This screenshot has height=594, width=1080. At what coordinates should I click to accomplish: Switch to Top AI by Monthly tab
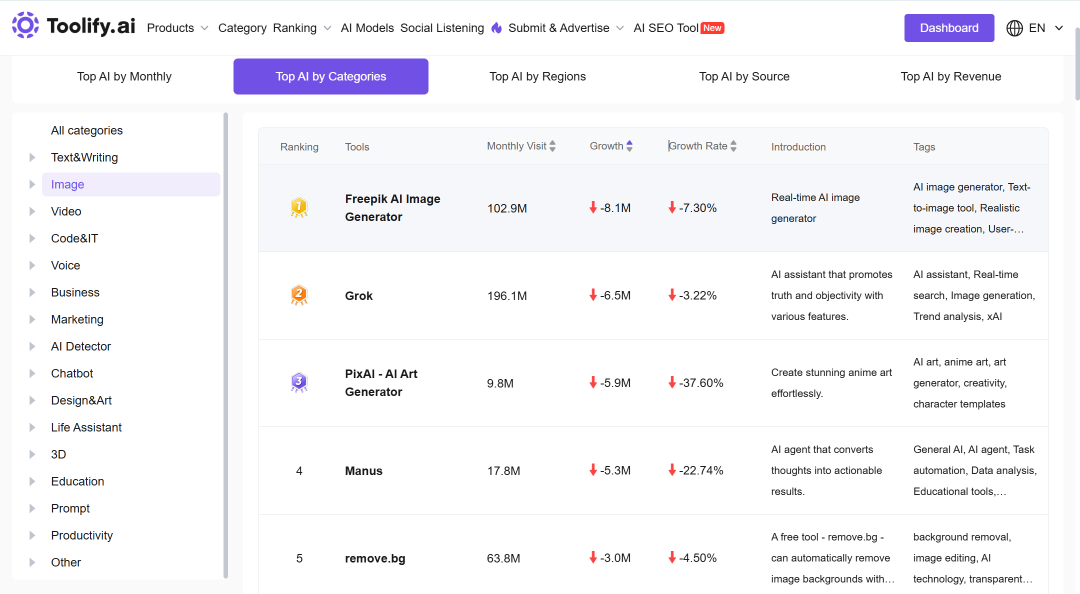coord(124,76)
